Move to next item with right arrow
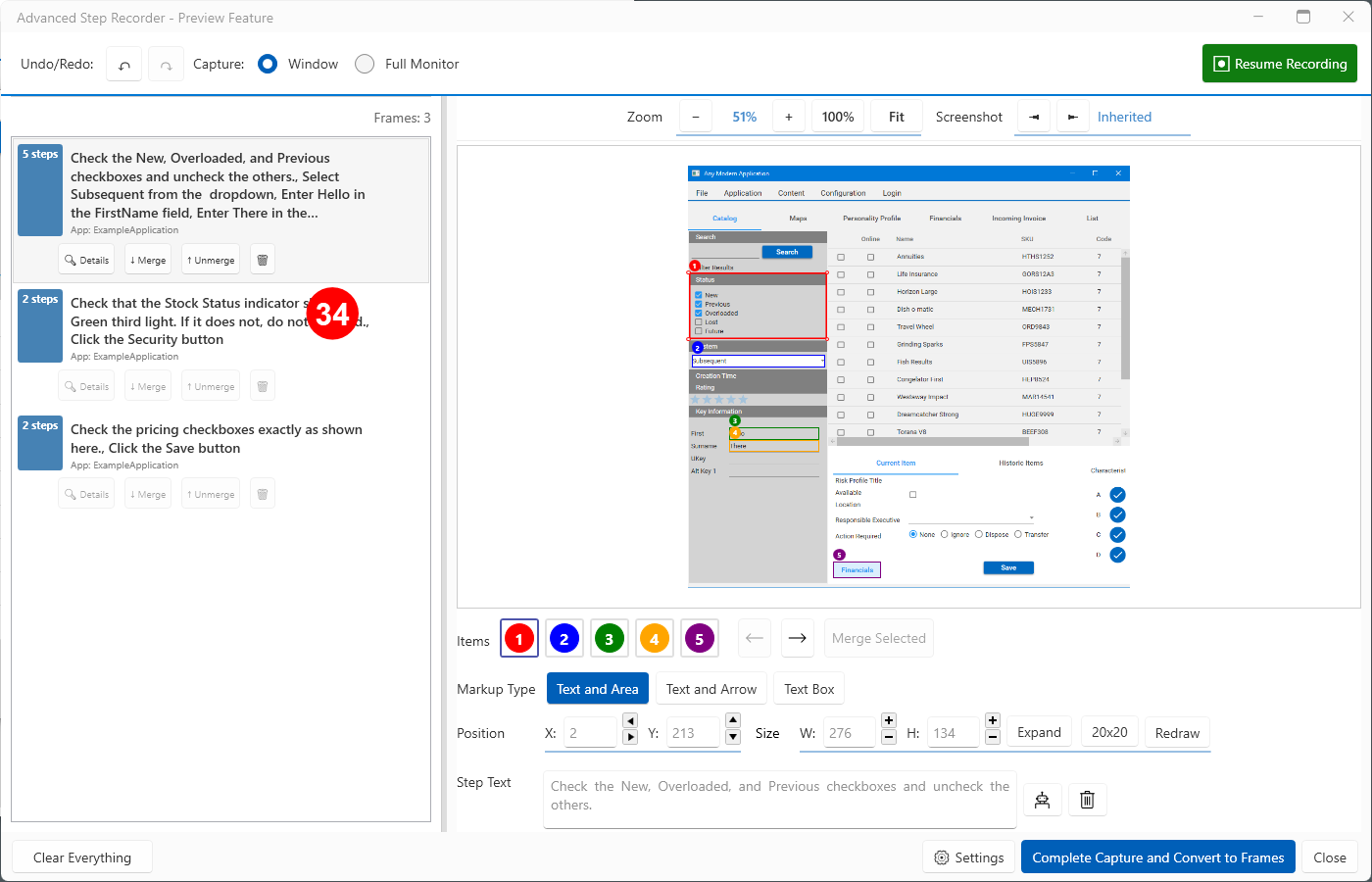This screenshot has width=1372, height=882. tap(798, 638)
